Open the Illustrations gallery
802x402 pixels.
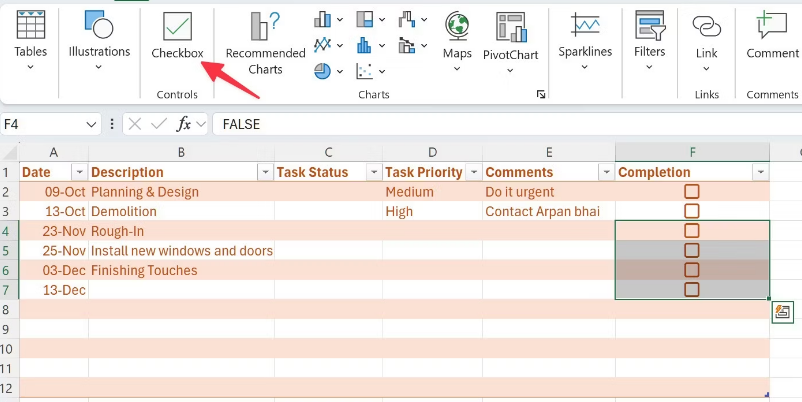[x=99, y=41]
